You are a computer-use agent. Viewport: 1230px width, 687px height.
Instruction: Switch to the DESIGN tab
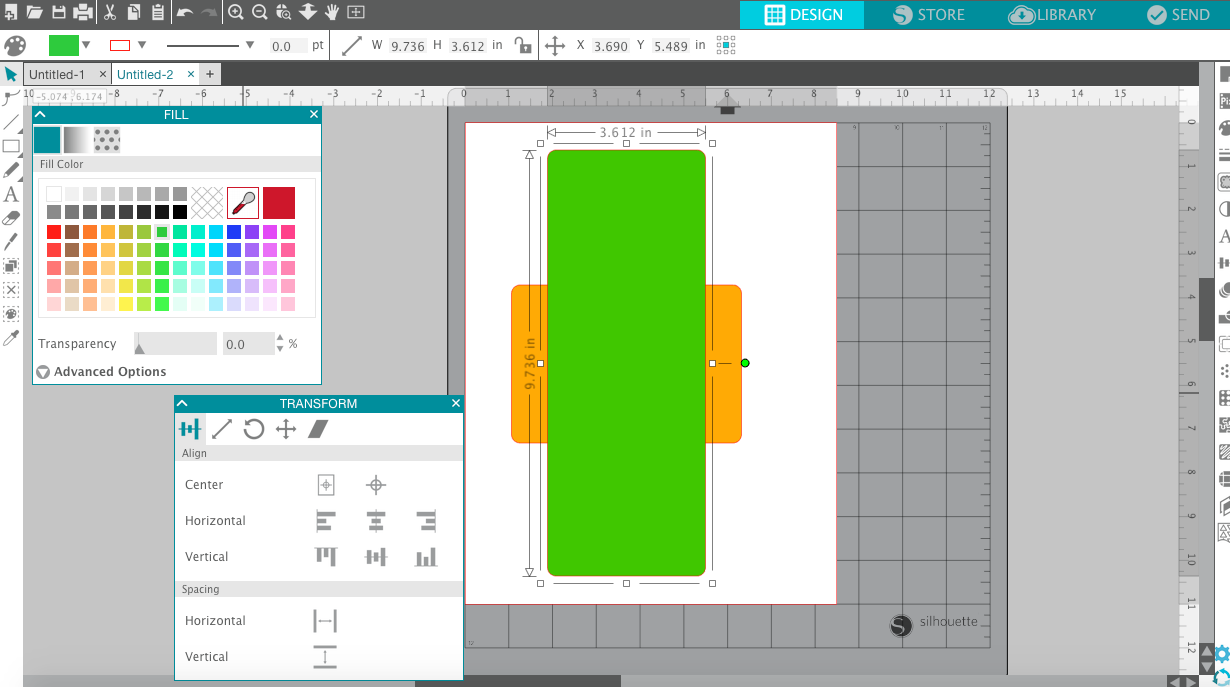click(x=803, y=15)
